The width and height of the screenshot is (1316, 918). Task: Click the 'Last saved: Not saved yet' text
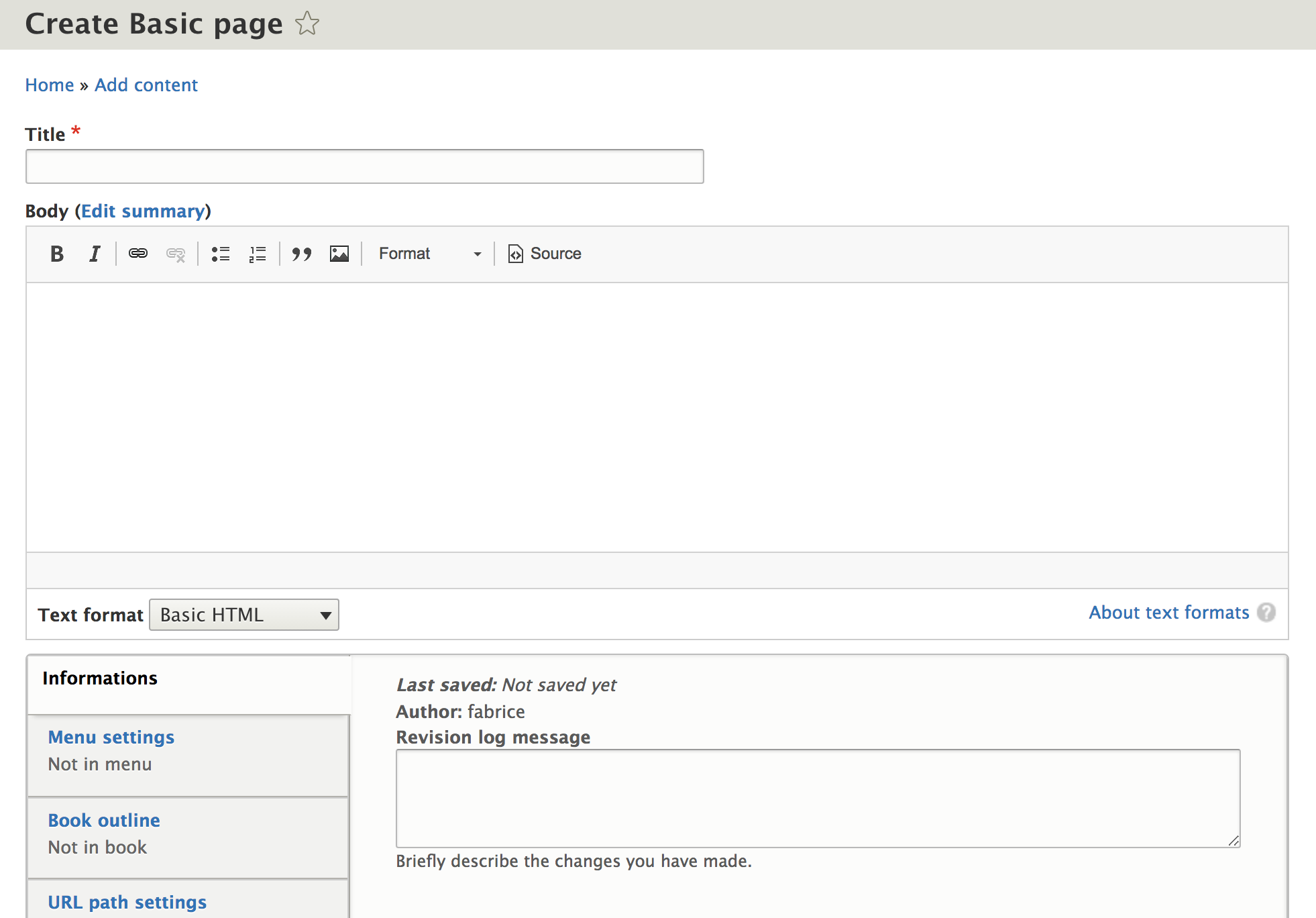click(x=506, y=685)
